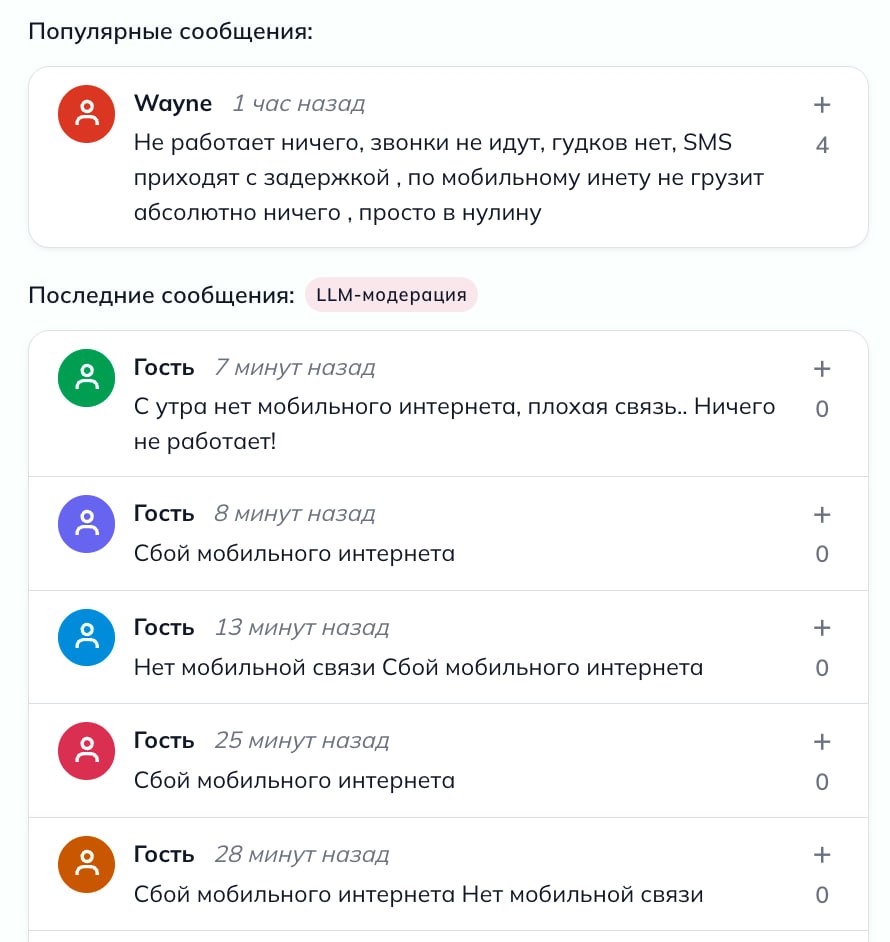Click the "1 час назад" timestamp
The image size is (890, 942).
(298, 103)
